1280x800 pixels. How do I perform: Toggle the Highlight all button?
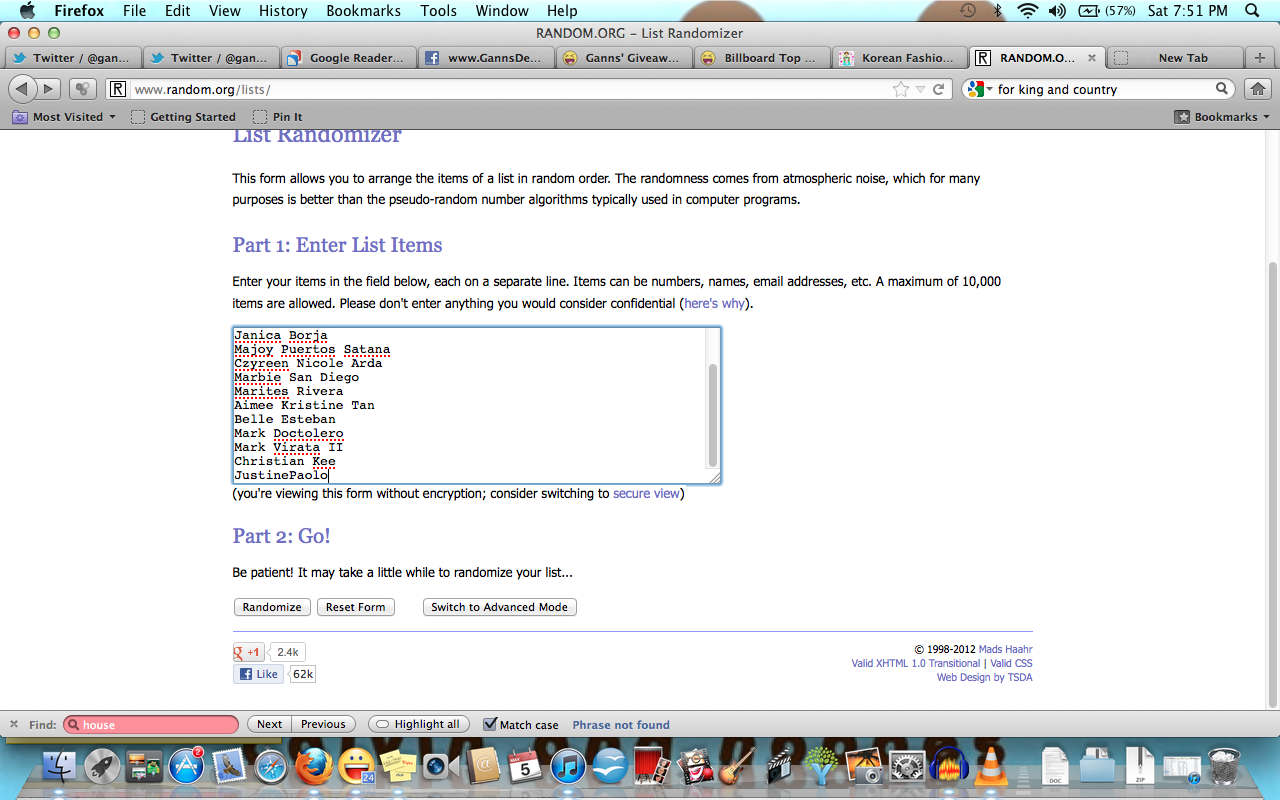pos(418,724)
